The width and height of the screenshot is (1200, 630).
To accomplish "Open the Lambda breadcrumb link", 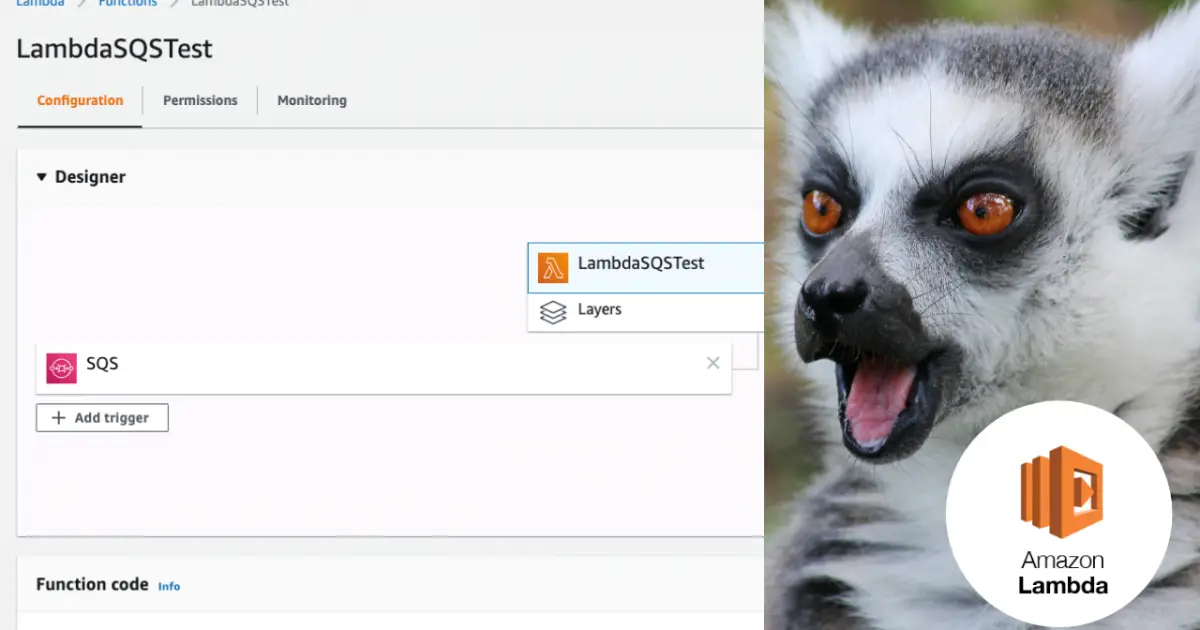I will click(x=40, y=3).
